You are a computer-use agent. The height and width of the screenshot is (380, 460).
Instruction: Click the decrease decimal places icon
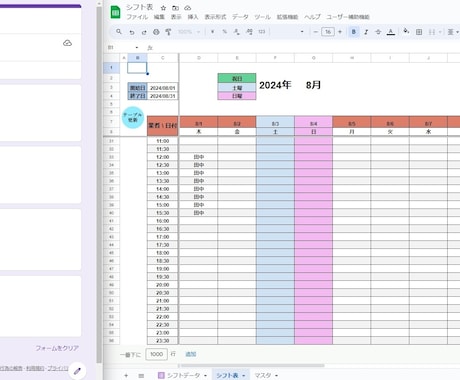[237, 32]
